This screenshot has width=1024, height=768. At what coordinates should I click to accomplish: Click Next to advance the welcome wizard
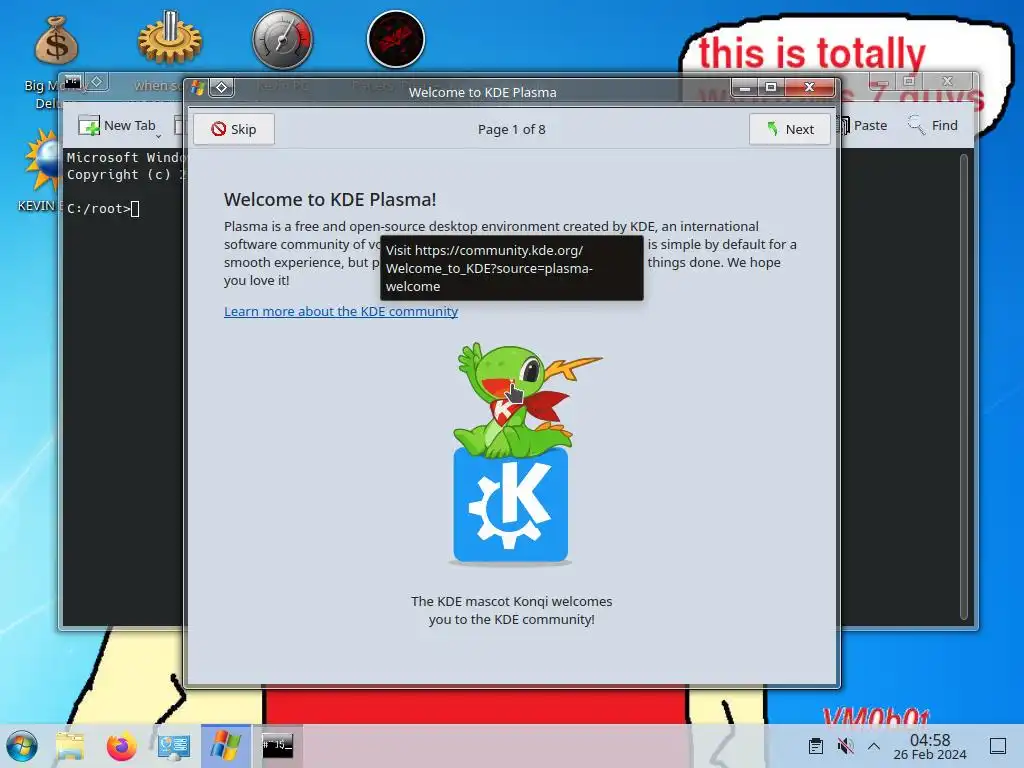790,129
